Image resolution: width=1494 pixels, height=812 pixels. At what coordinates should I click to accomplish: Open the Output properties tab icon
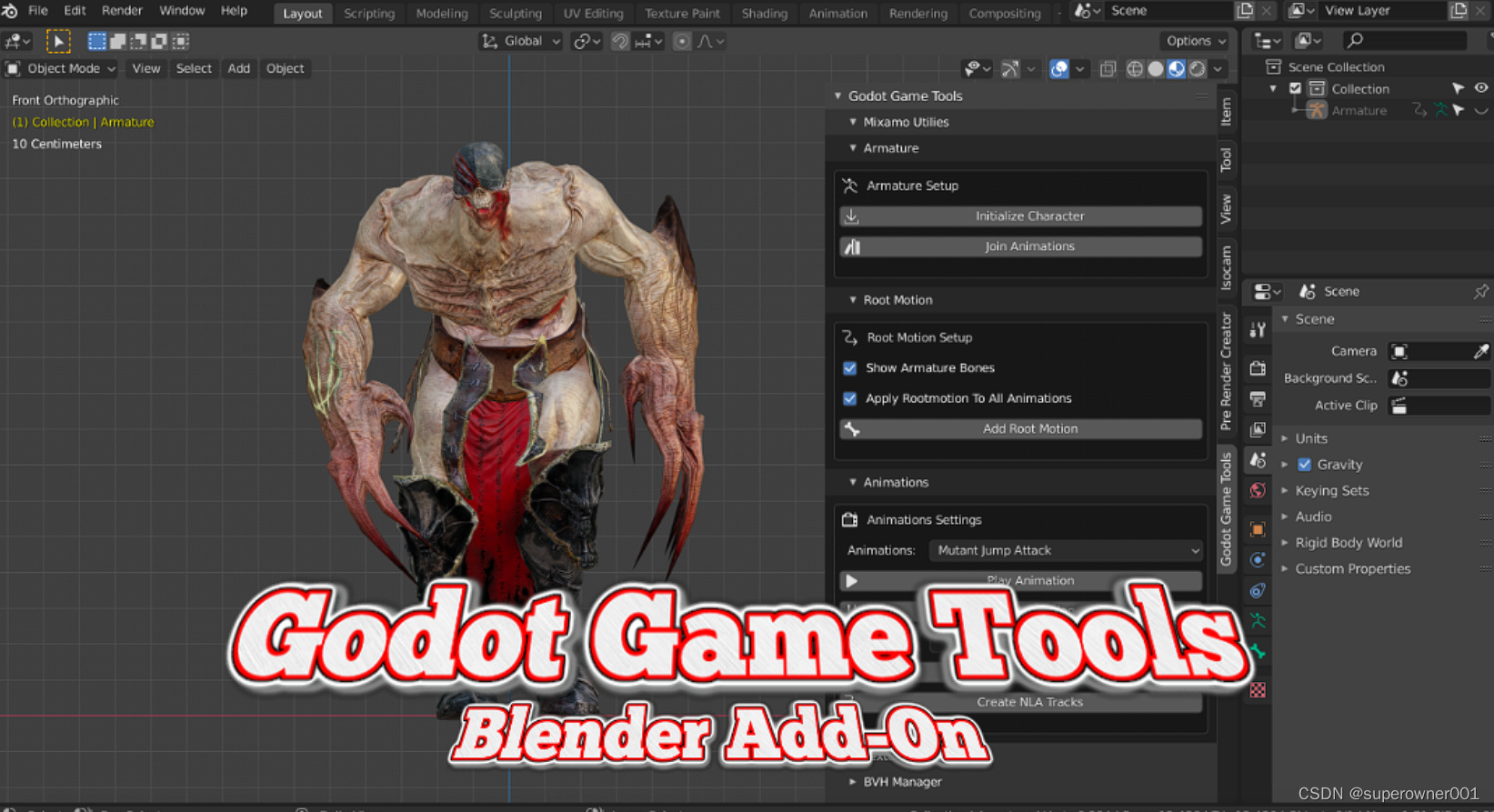pyautogui.click(x=1258, y=399)
